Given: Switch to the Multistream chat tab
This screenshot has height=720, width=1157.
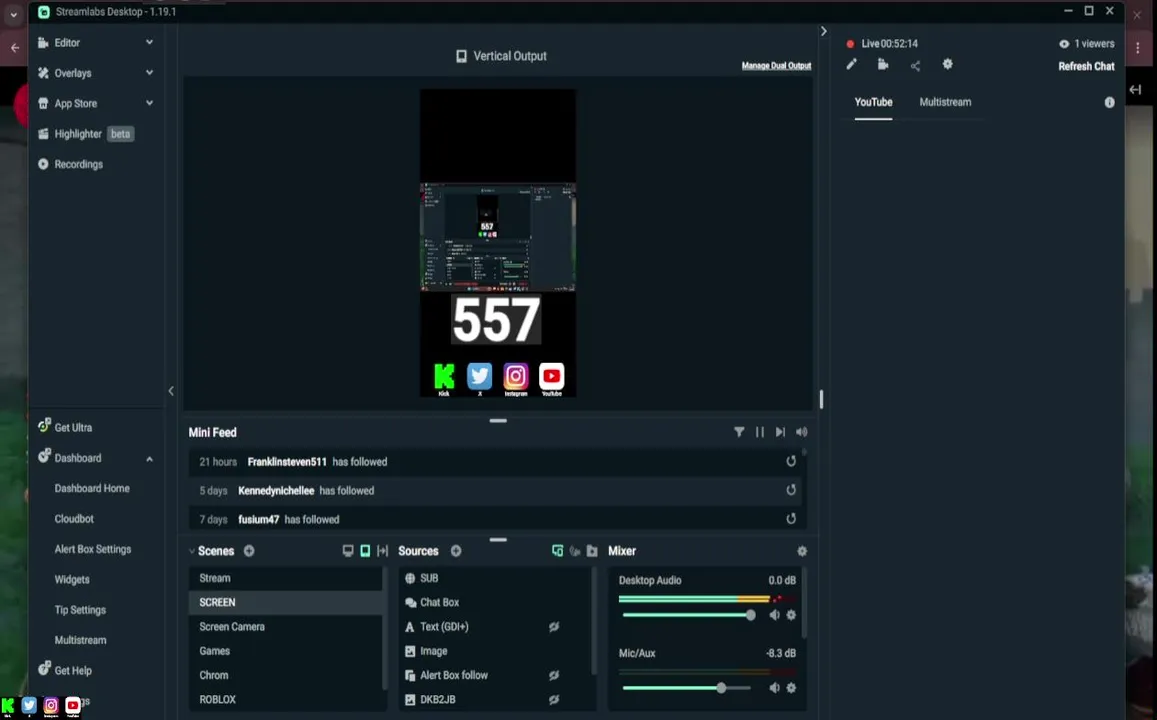Looking at the screenshot, I should coord(945,103).
